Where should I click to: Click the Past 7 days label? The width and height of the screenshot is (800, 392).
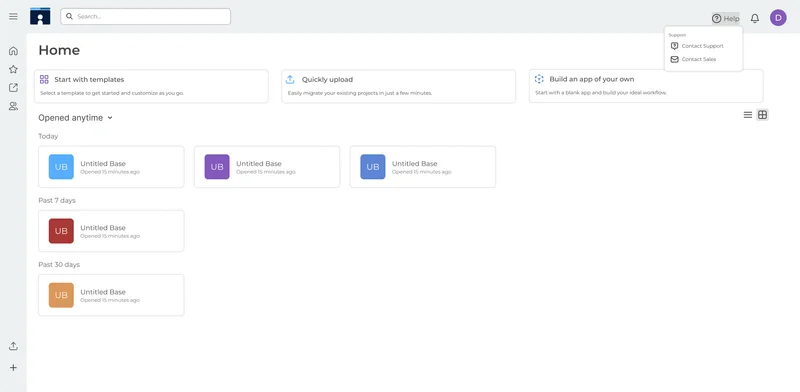coord(57,201)
